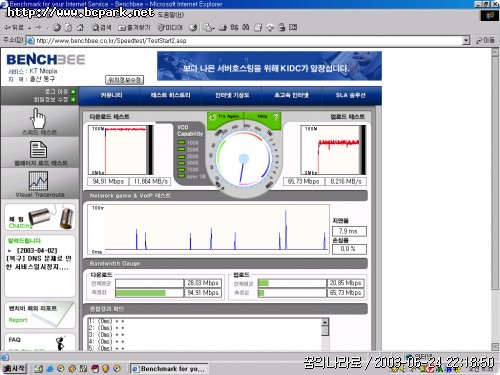Viewport: 500px width, 375px height.
Task: Launch Visual Traceroute graph icon
Action: click(x=38, y=180)
